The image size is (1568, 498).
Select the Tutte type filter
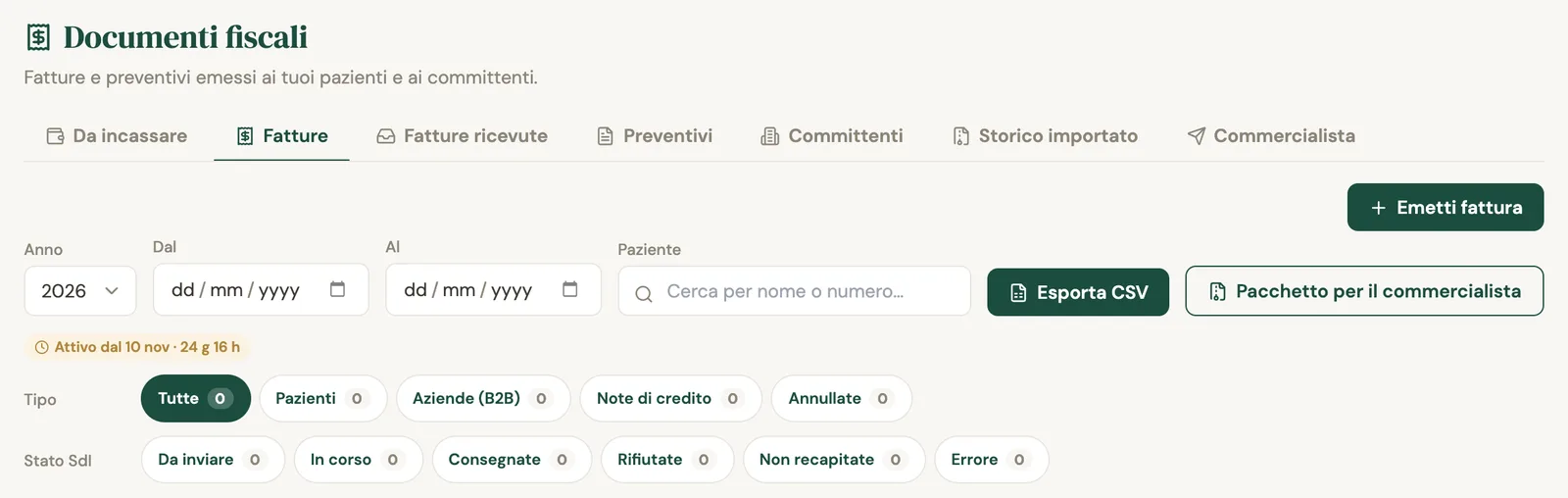tap(196, 399)
